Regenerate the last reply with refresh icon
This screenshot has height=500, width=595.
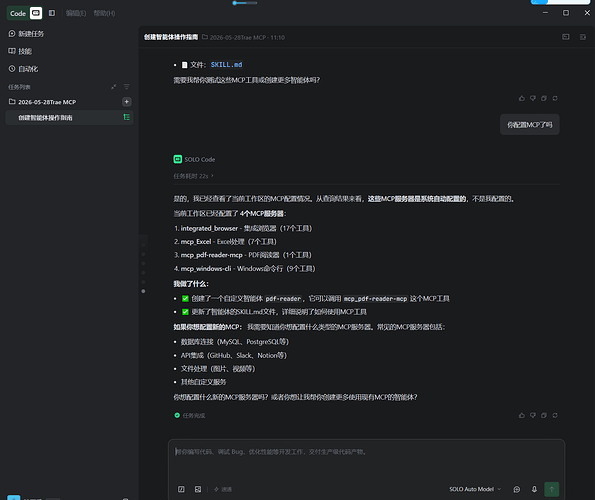(555, 415)
